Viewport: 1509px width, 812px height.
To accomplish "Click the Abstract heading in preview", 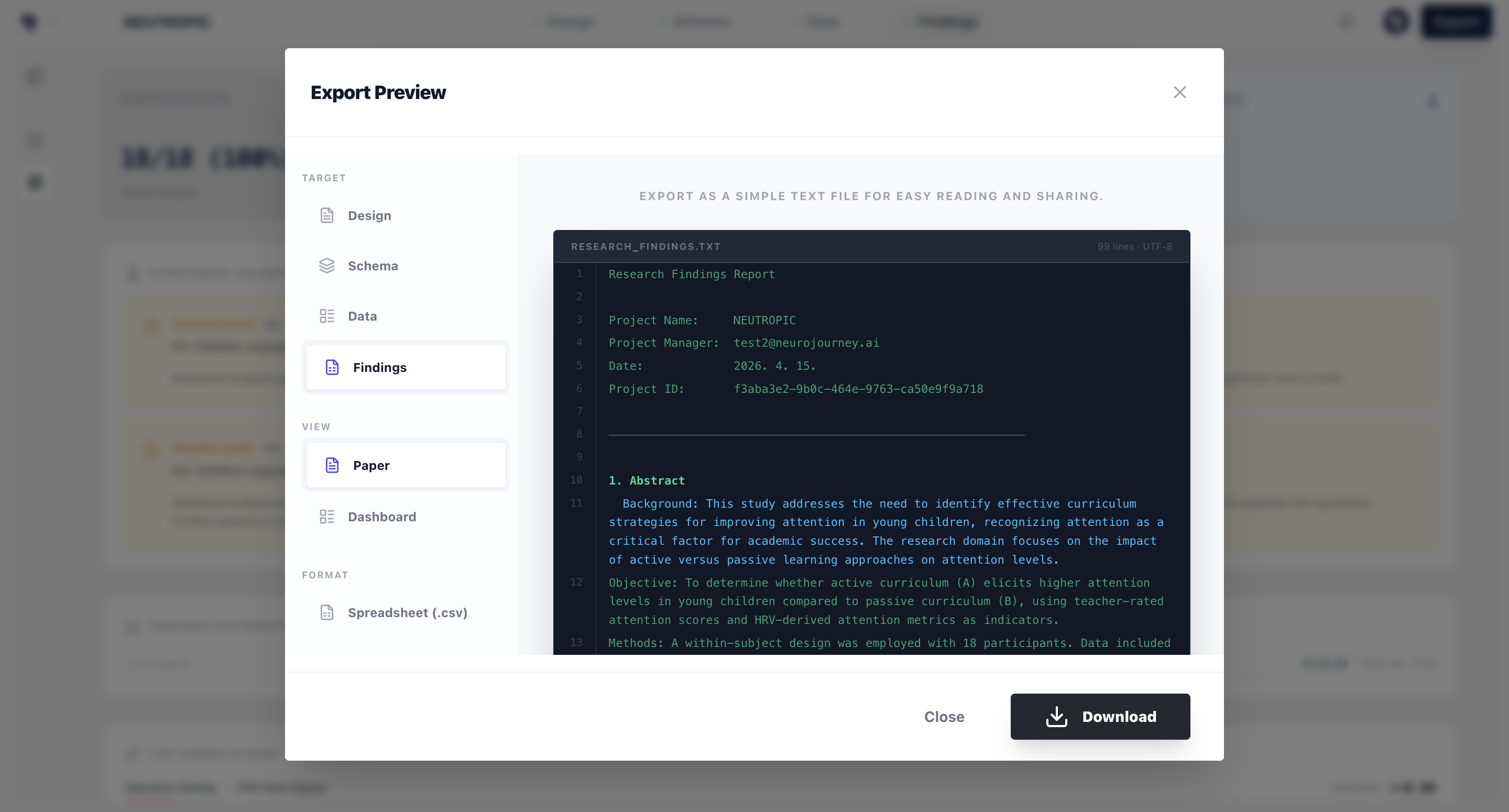I will pyautogui.click(x=646, y=480).
